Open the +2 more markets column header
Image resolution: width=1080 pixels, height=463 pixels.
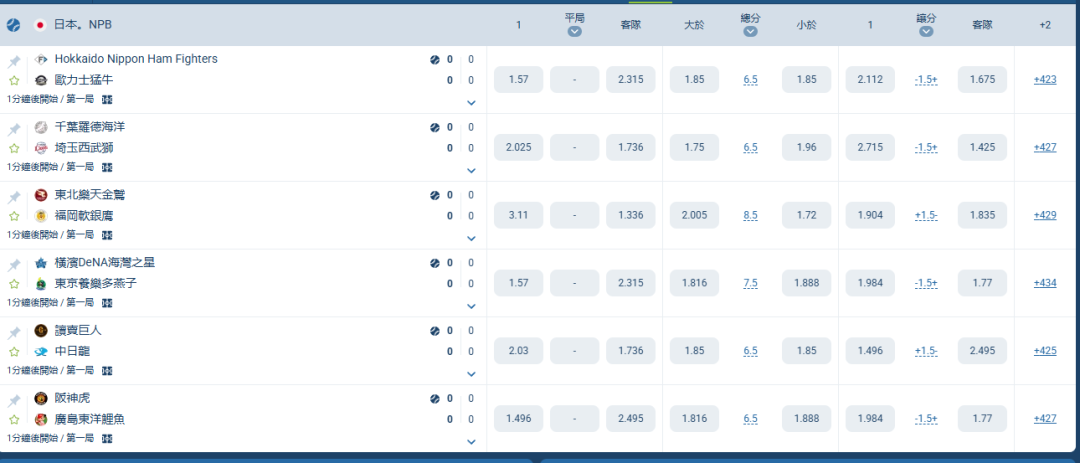(1045, 25)
